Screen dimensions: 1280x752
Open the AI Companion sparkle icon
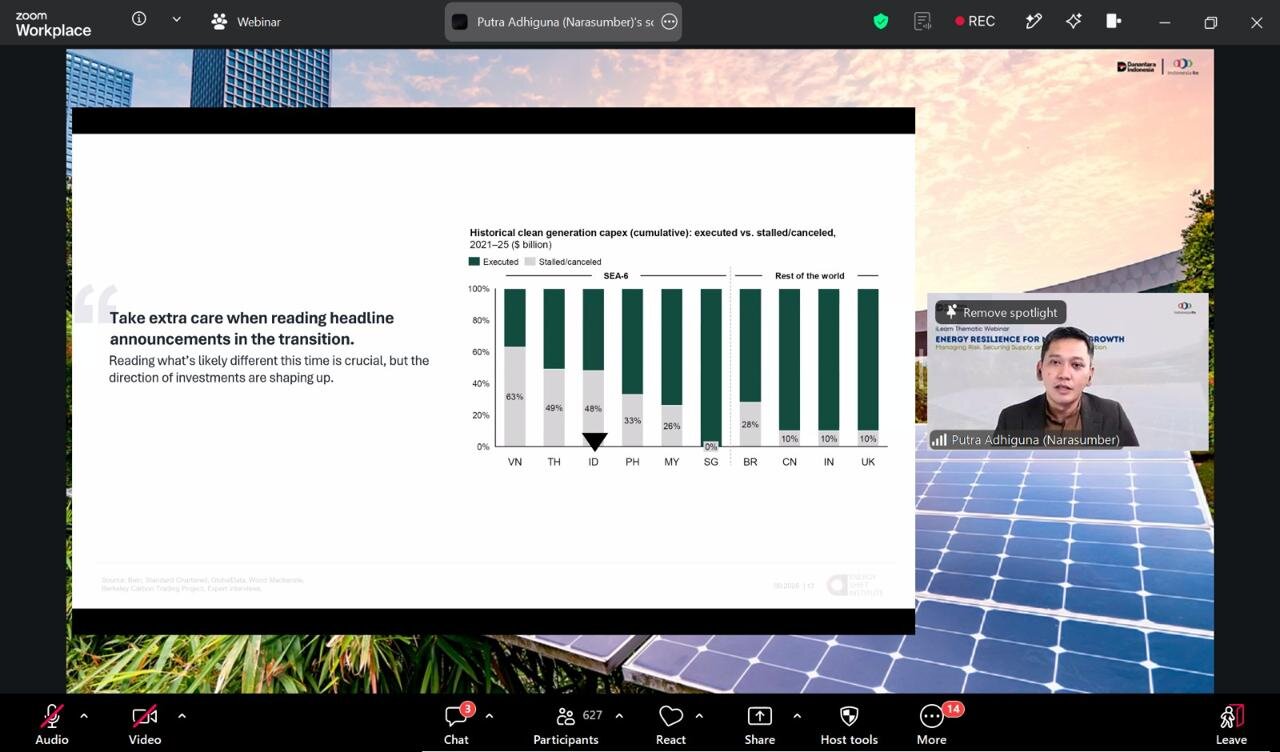[x=1073, y=21]
